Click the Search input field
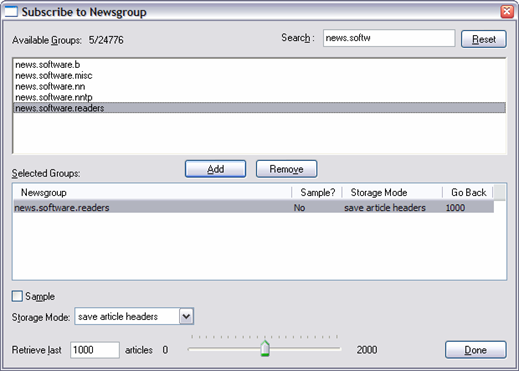Screen dimensions: 519x371 [389, 38]
